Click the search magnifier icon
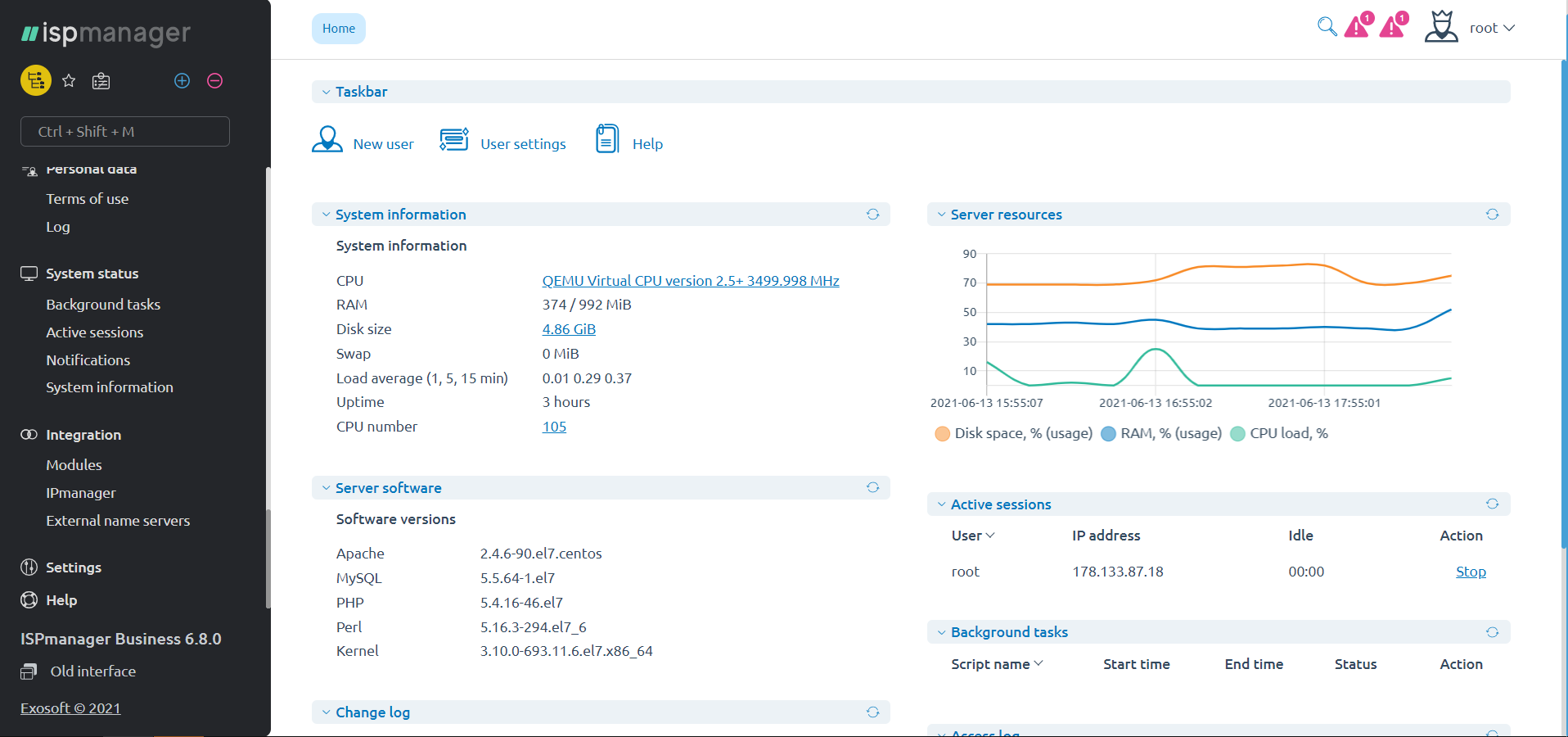 point(1327,27)
